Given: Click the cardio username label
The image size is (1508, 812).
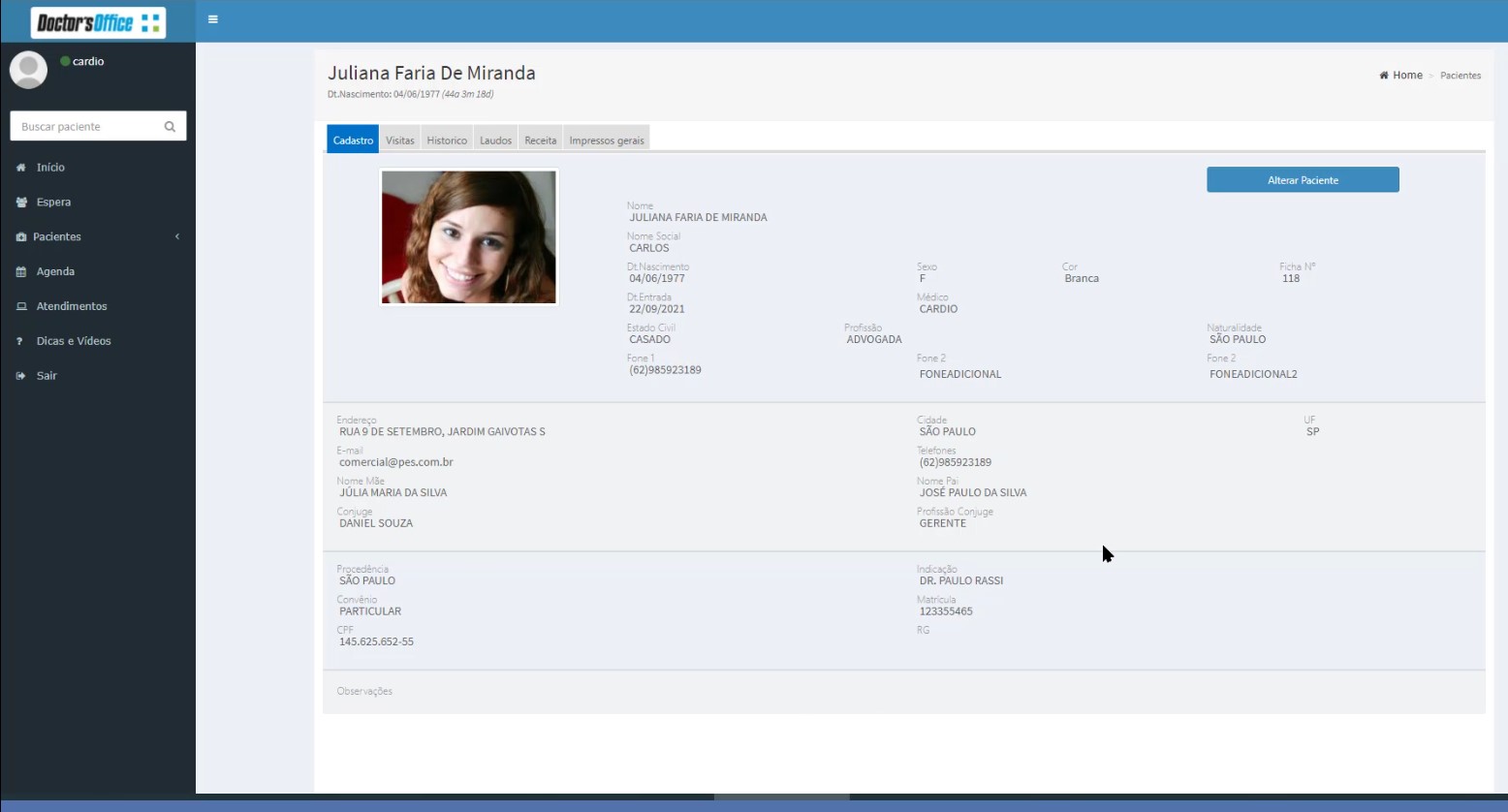Looking at the screenshot, I should pyautogui.click(x=88, y=61).
